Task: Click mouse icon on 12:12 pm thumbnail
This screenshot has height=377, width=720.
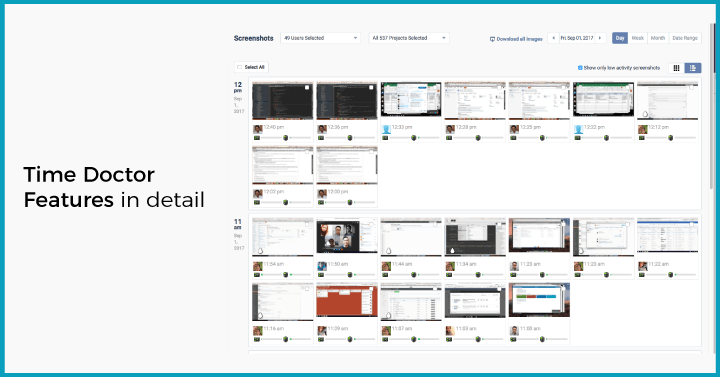Action: 645,114
